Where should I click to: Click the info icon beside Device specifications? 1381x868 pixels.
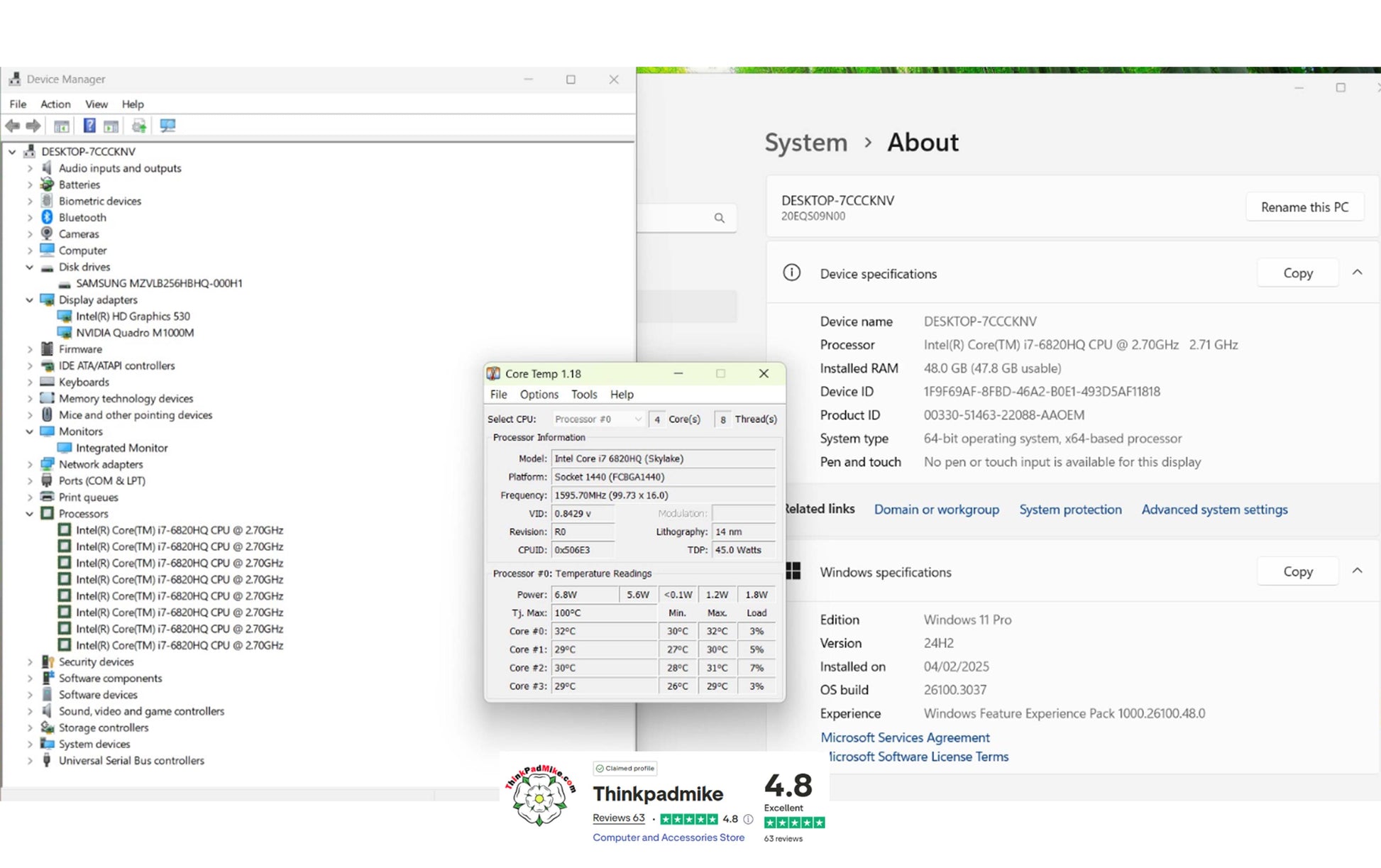pyautogui.click(x=791, y=273)
